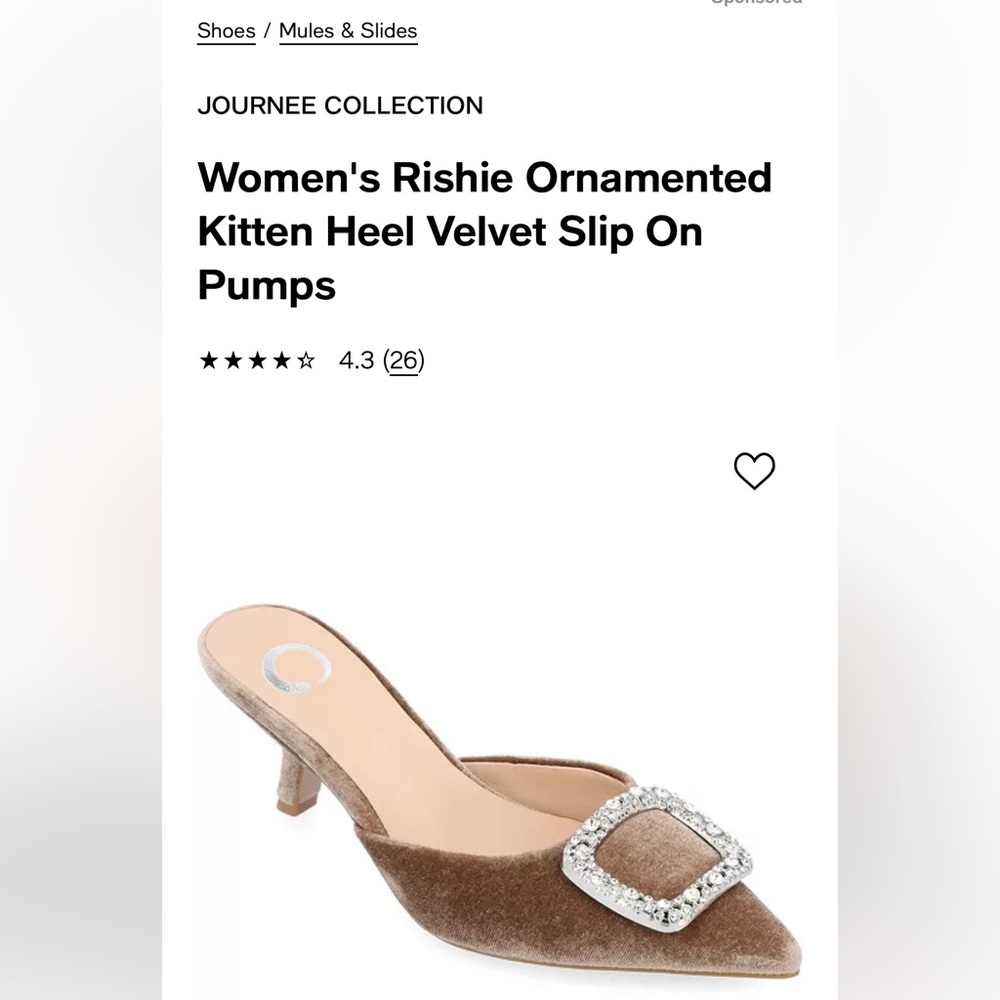Click the second rating star
Image resolution: width=1000 pixels, height=1000 pixels.
(x=233, y=361)
